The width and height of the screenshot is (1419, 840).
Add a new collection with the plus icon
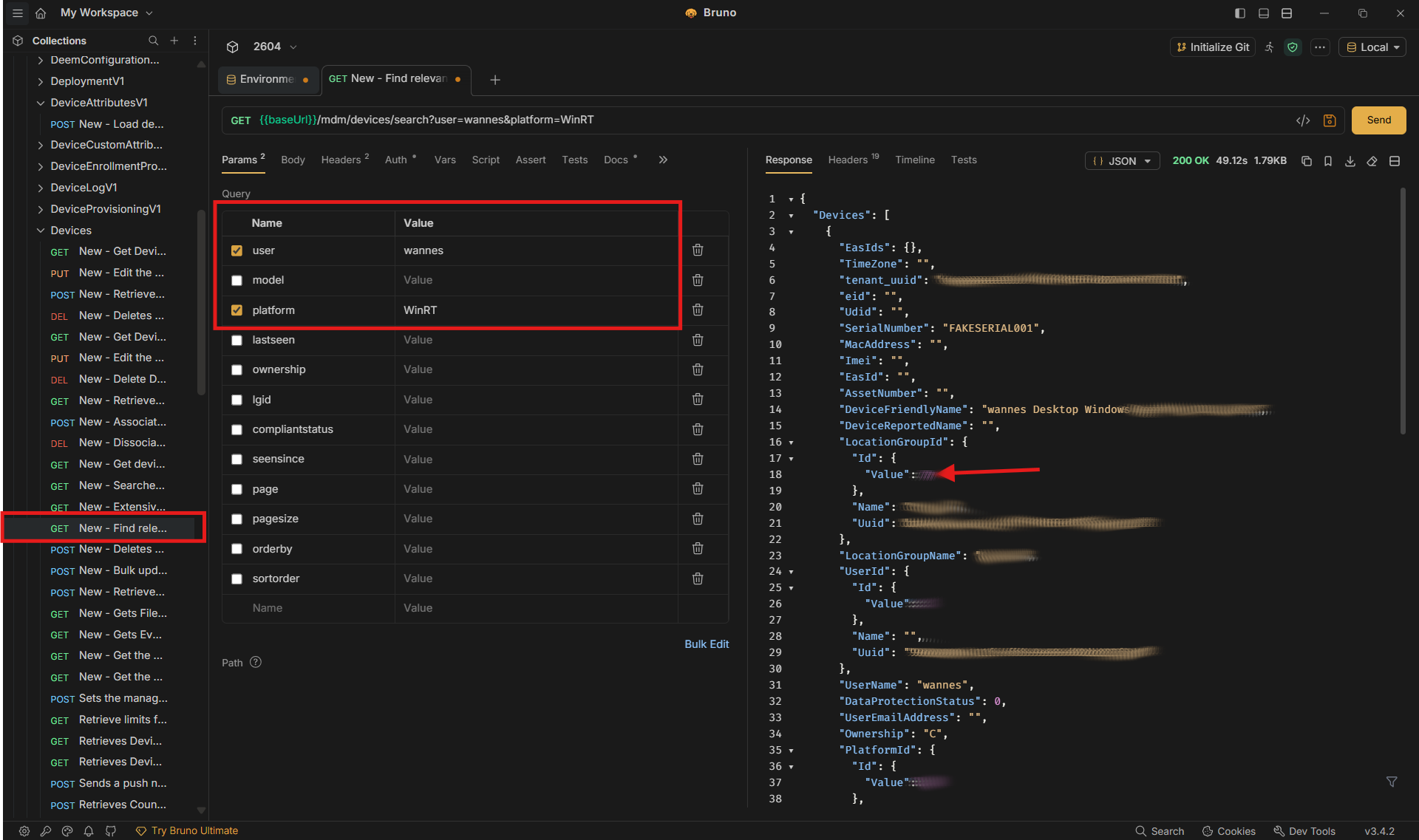174,41
